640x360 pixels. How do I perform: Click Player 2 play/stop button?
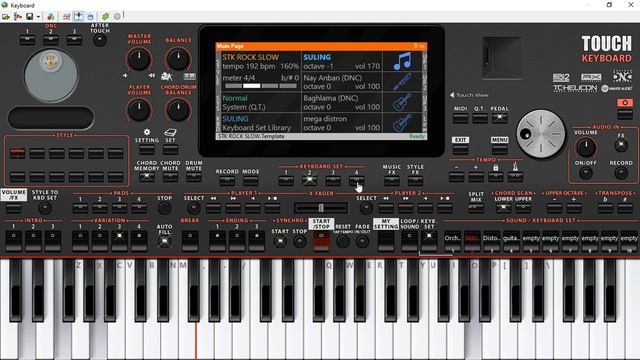point(444,208)
